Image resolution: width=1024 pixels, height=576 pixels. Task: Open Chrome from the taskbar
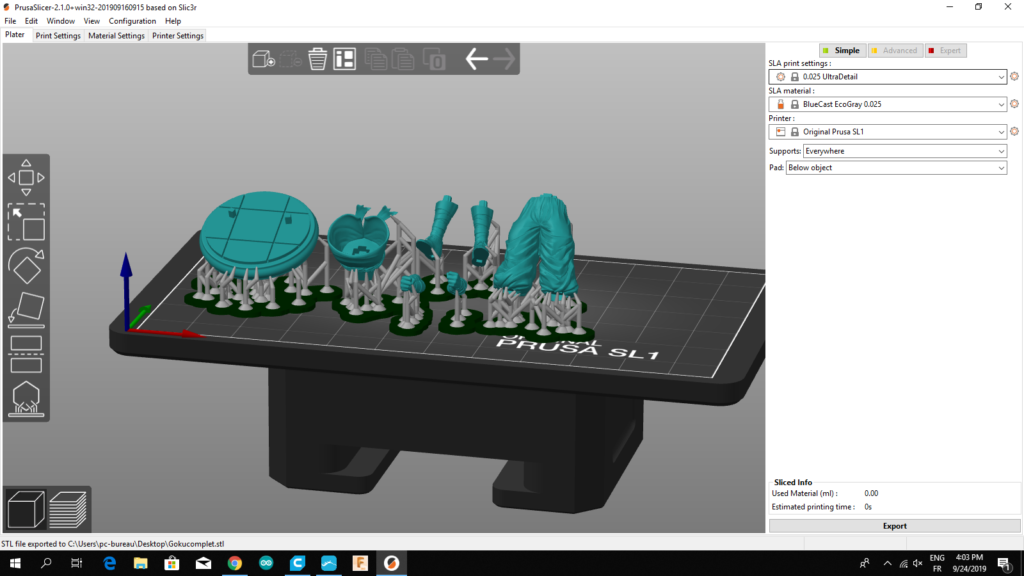[x=234, y=563]
